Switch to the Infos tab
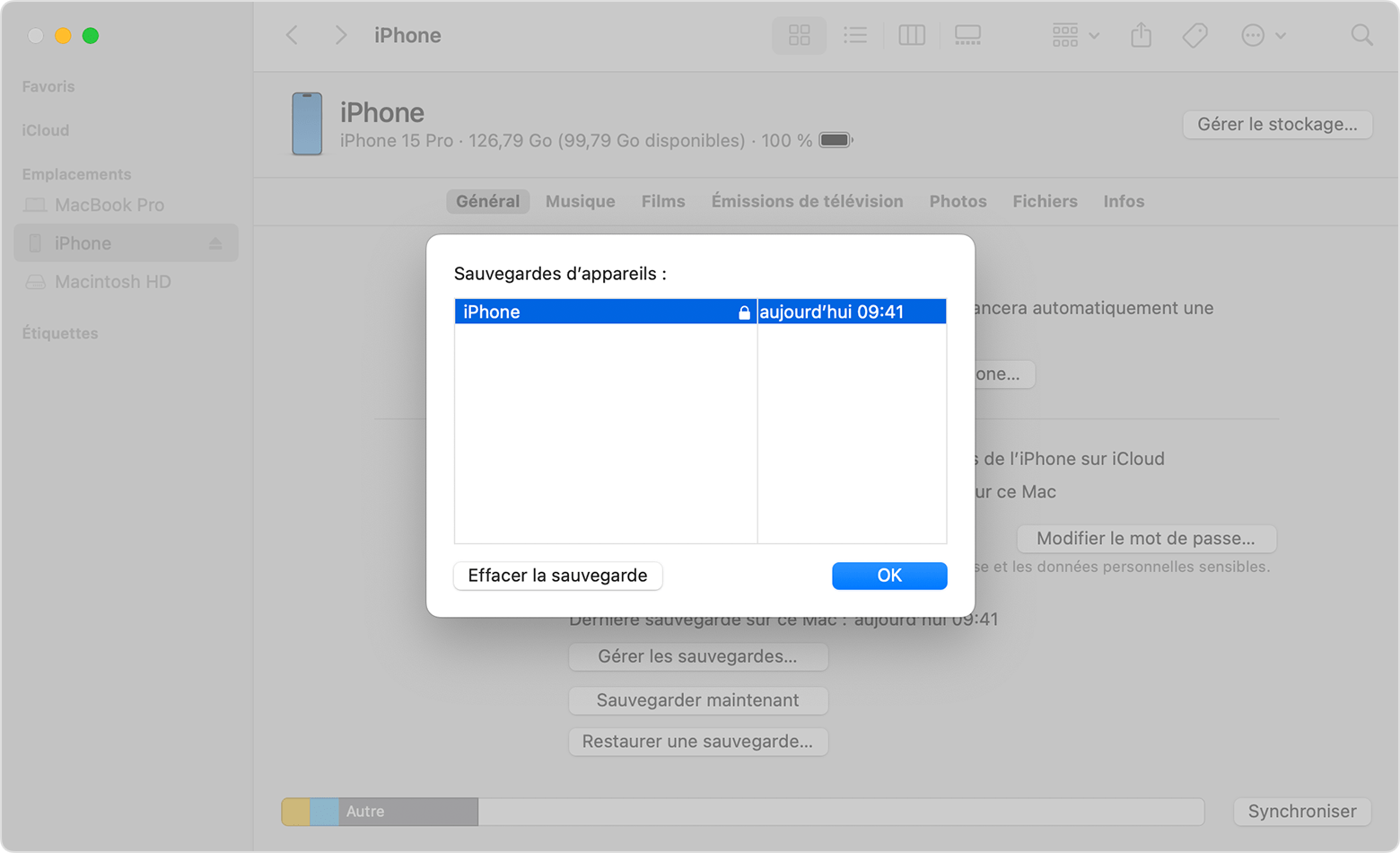 [x=1124, y=201]
